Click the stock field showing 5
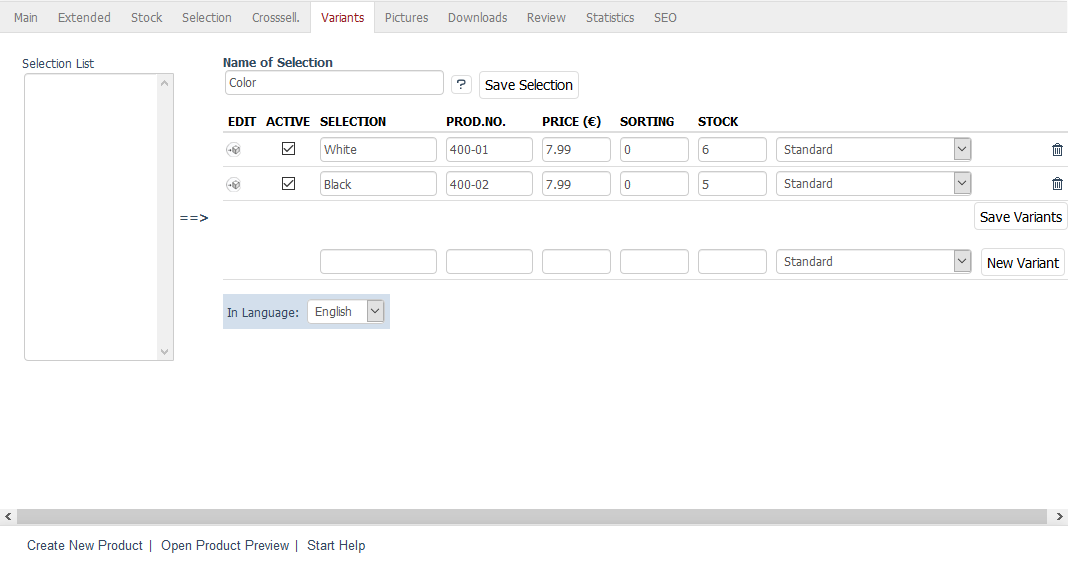 (732, 184)
